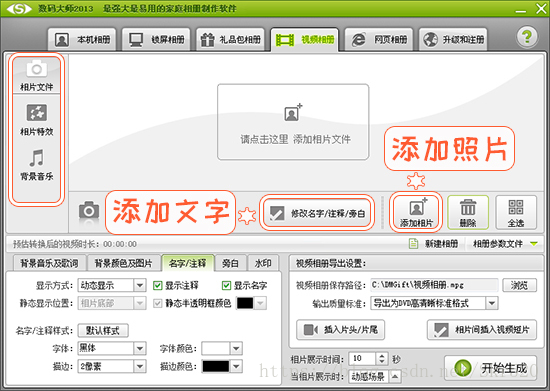Click the 默认样式 style button
The height and width of the screenshot is (391, 550).
coord(103,330)
